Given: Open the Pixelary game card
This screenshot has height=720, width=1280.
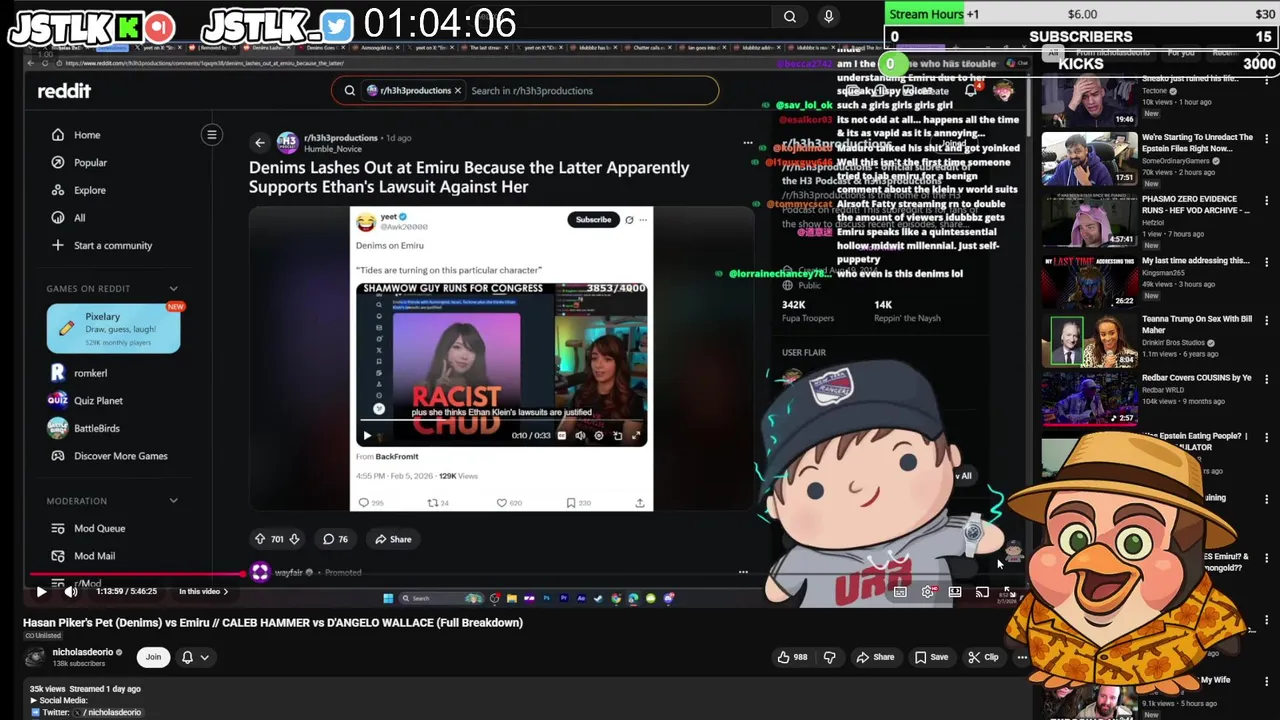Looking at the screenshot, I should pos(113,328).
